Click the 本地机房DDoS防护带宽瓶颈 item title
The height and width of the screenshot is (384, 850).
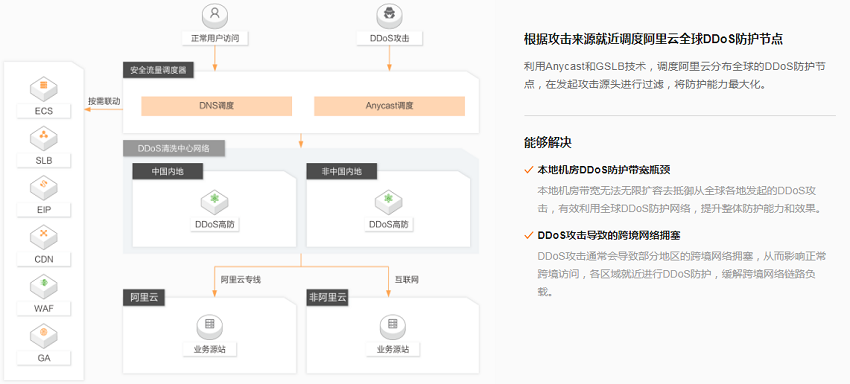pos(604,170)
